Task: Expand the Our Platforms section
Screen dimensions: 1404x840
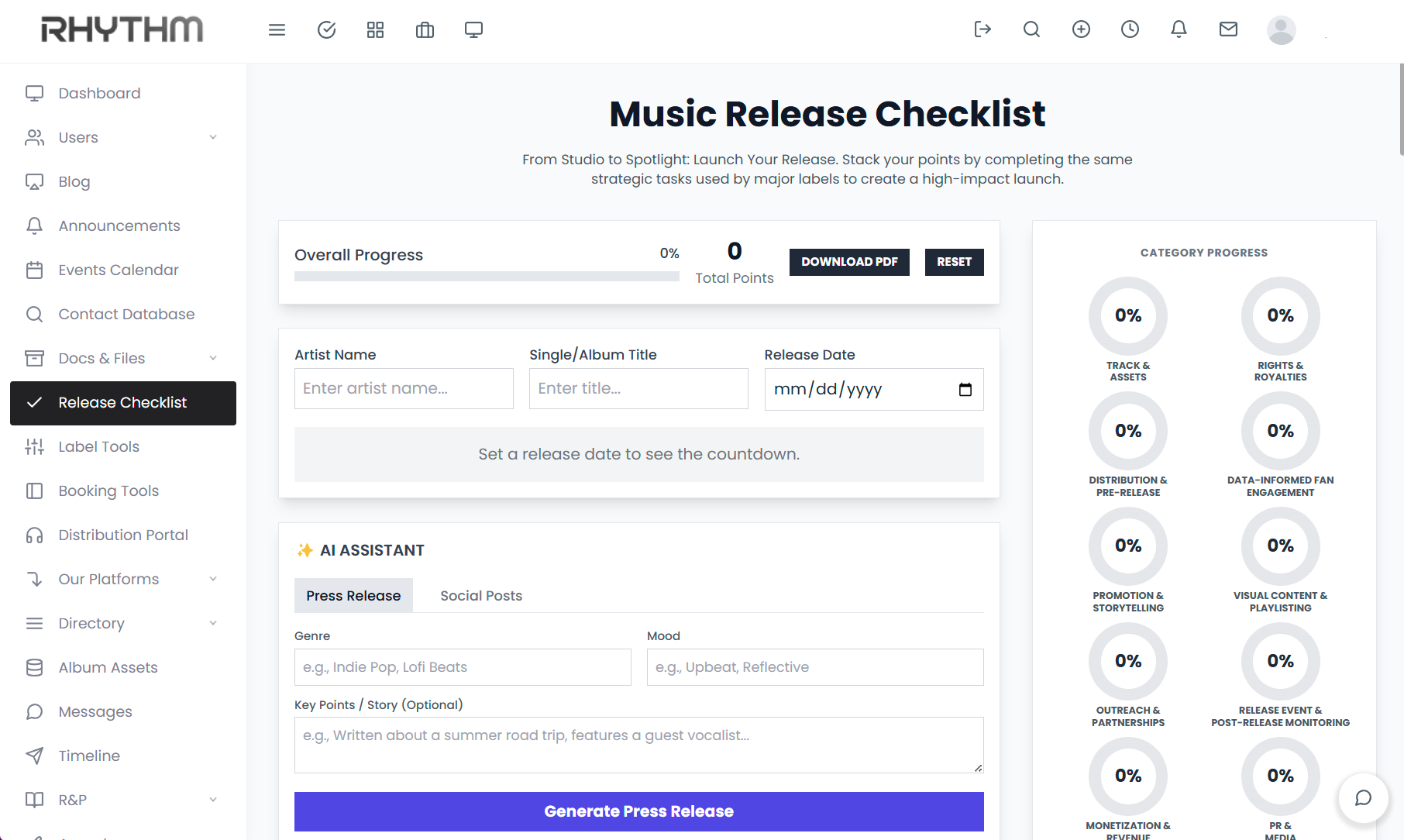Action: pos(214,579)
